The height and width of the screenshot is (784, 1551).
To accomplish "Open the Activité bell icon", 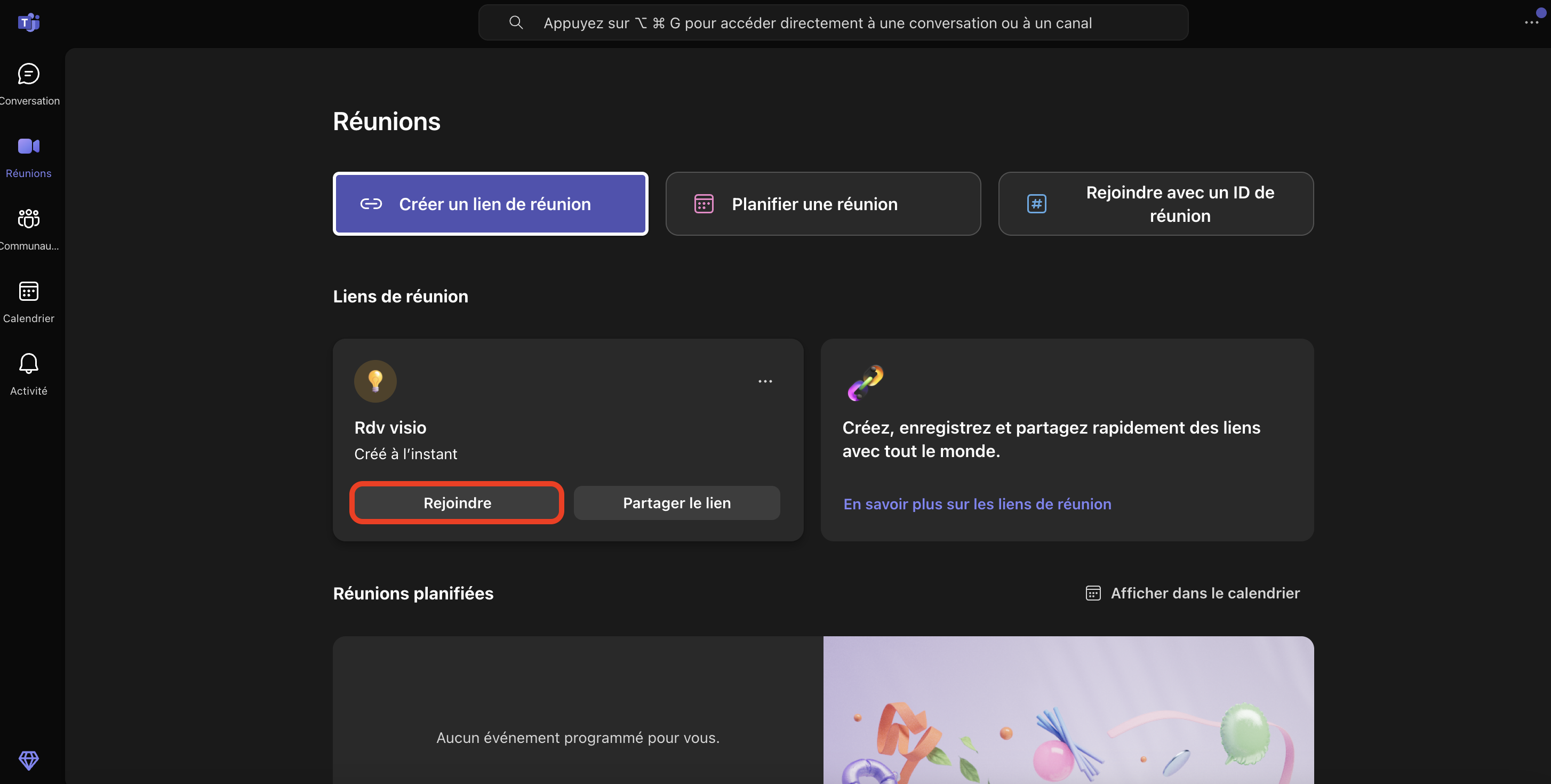I will point(28,364).
